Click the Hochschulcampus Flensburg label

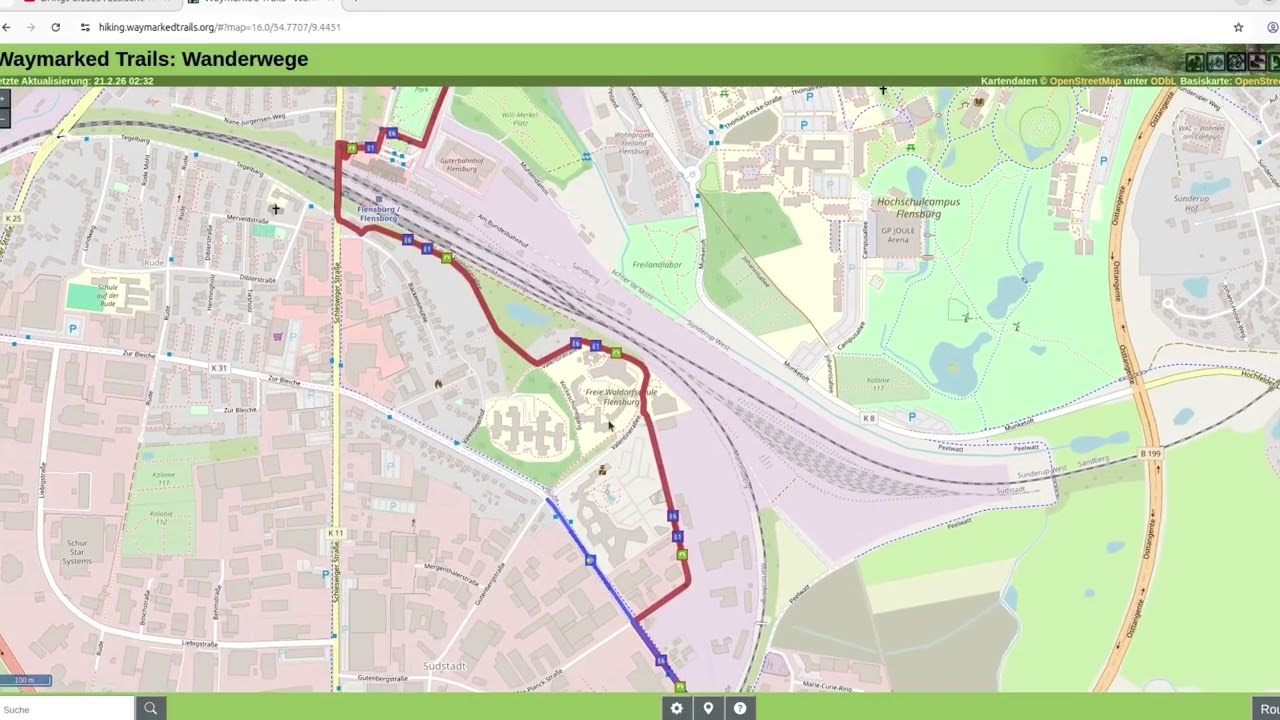pos(918,207)
